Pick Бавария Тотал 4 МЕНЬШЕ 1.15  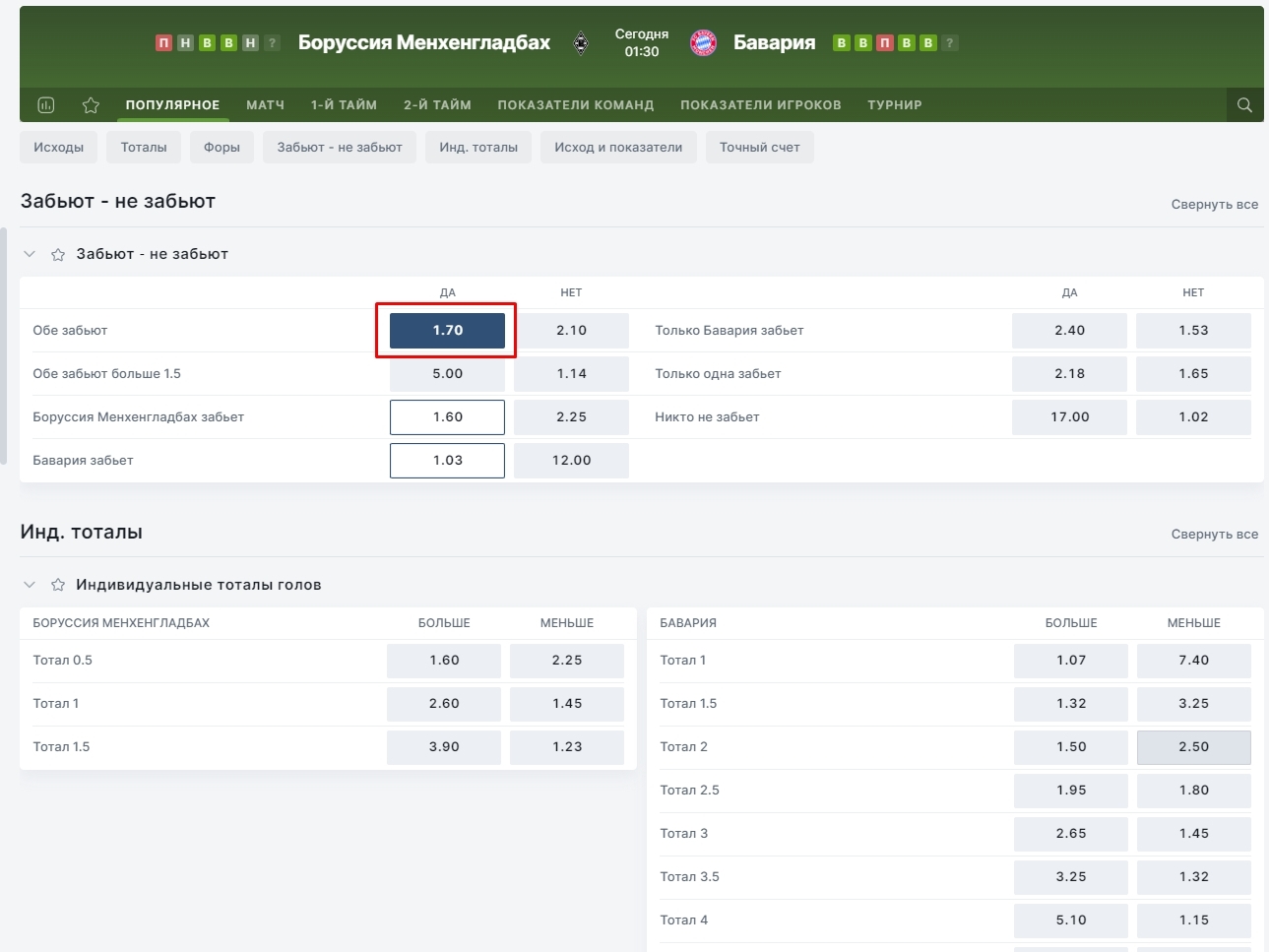coord(1194,920)
